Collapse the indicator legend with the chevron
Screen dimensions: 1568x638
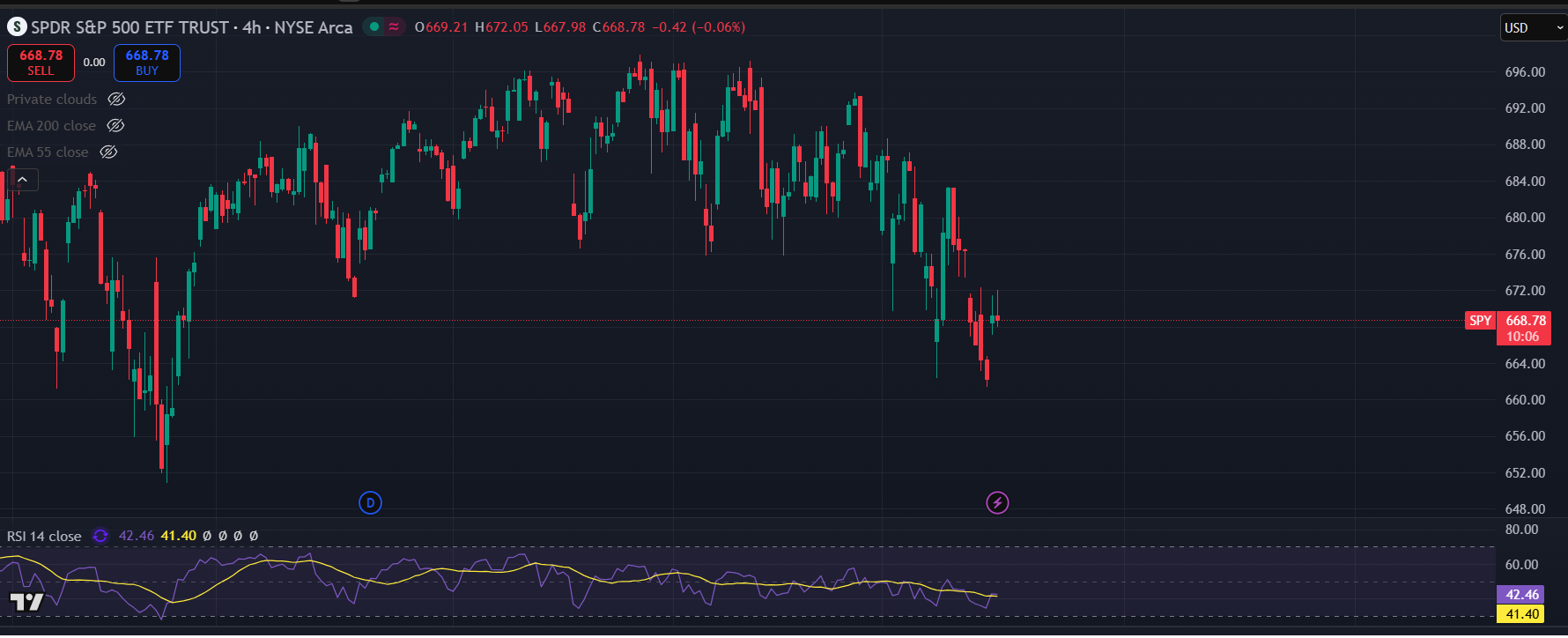pos(23,180)
